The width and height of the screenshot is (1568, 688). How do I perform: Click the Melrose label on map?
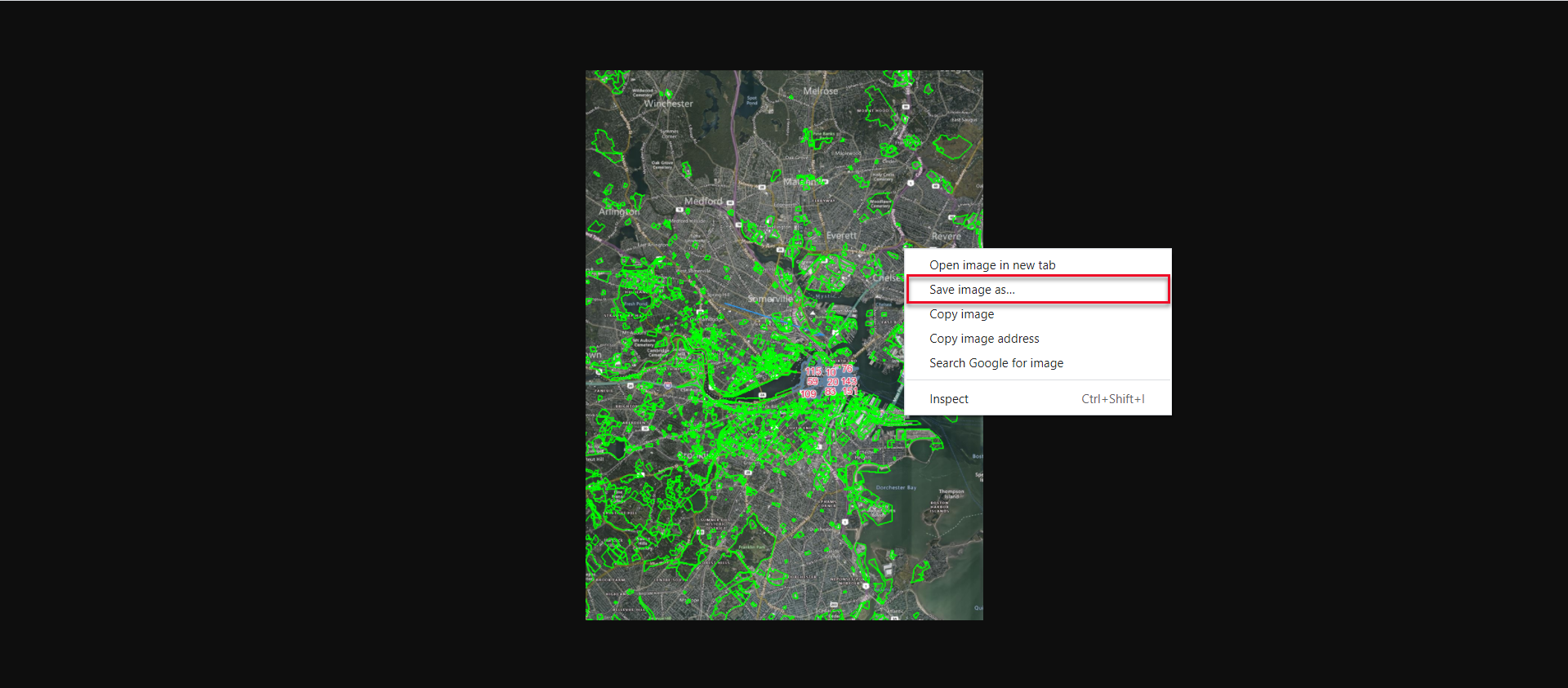(x=820, y=91)
